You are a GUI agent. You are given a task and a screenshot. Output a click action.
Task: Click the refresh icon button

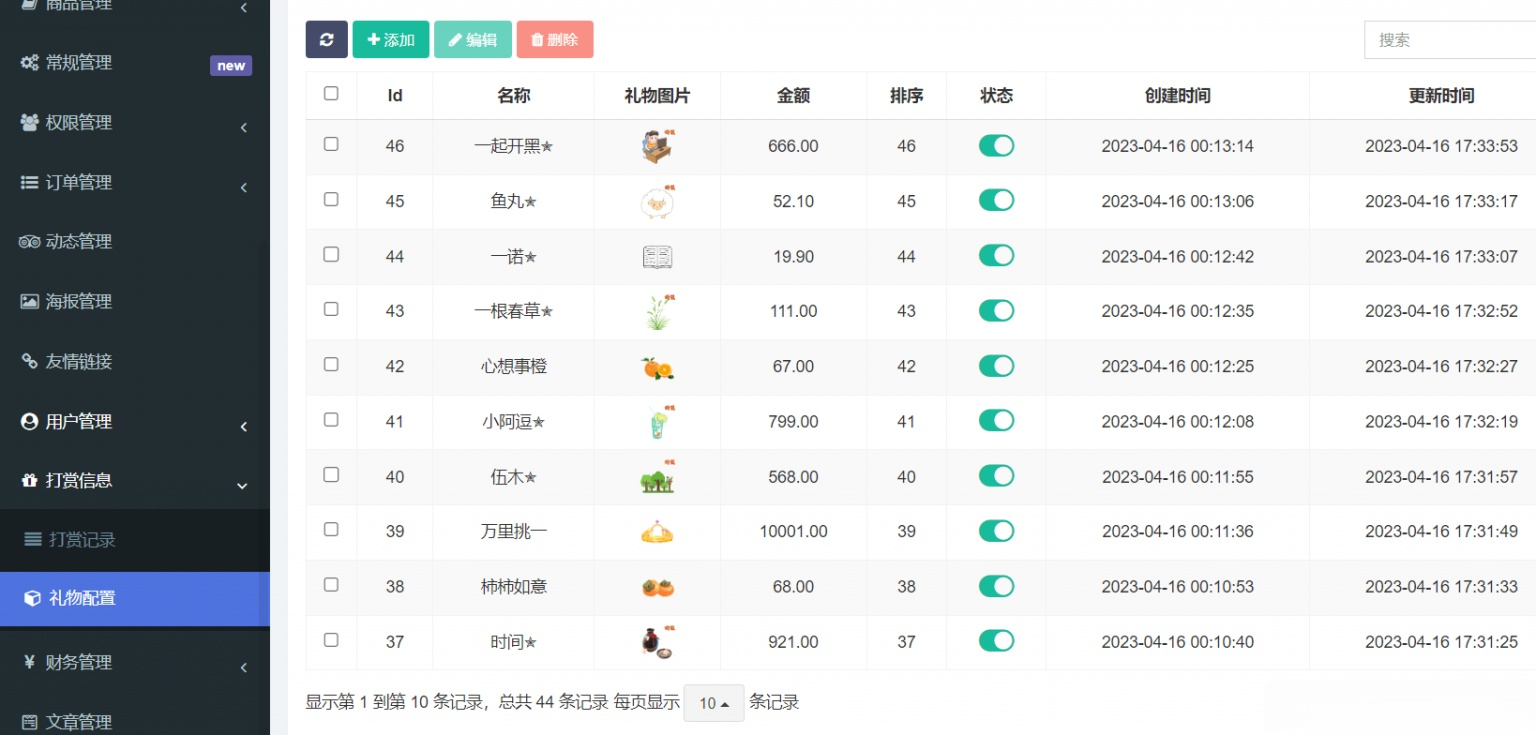326,40
